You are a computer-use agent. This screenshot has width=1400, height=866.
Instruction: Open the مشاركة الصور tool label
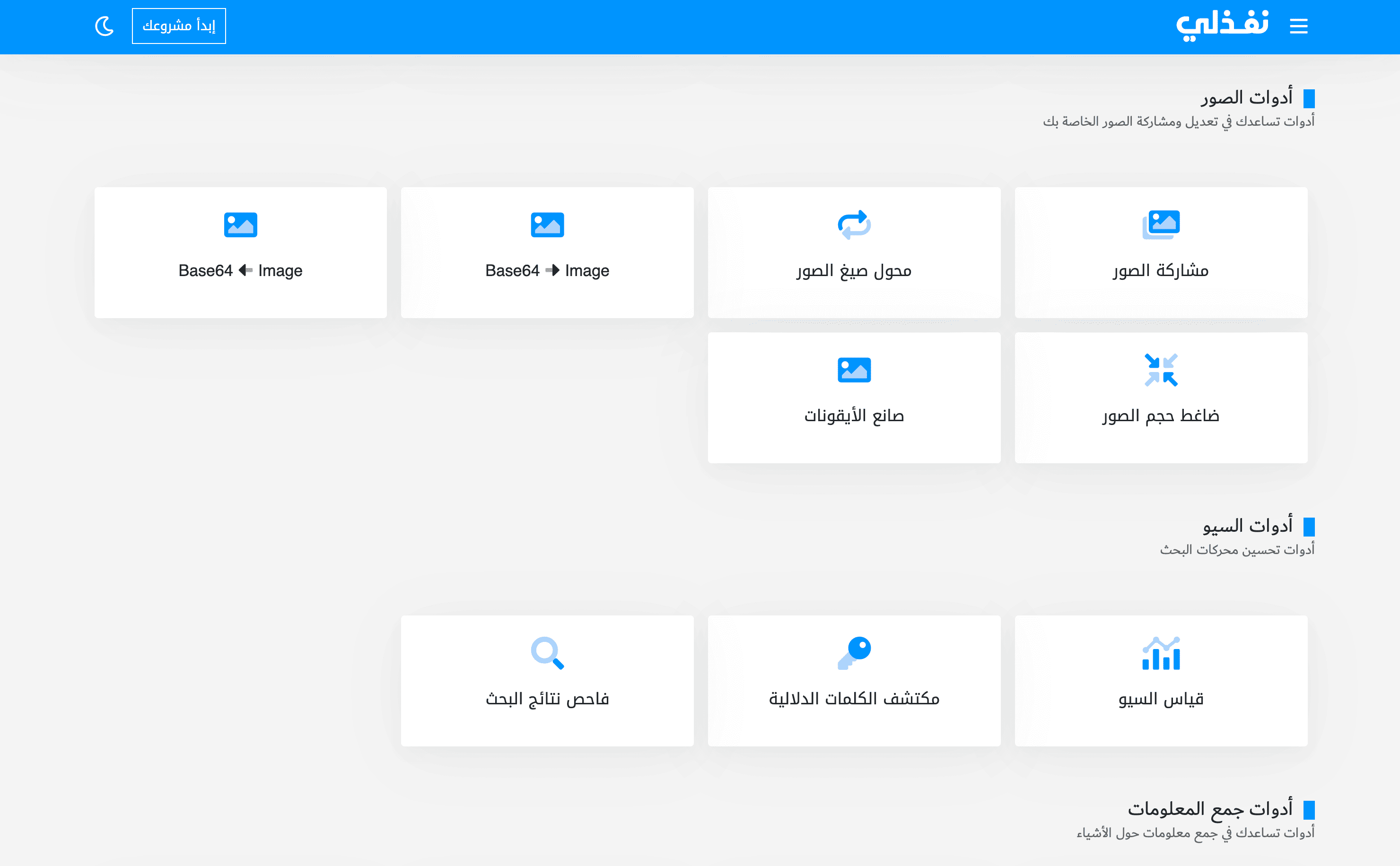(1161, 270)
